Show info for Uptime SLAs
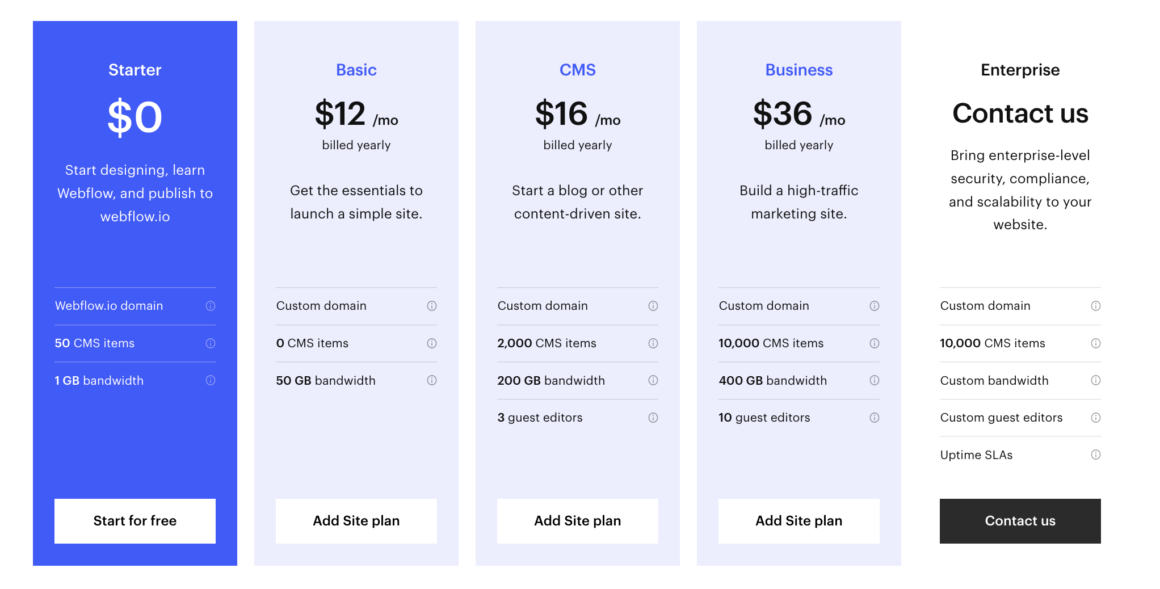The height and width of the screenshot is (589, 1160). coord(1095,455)
